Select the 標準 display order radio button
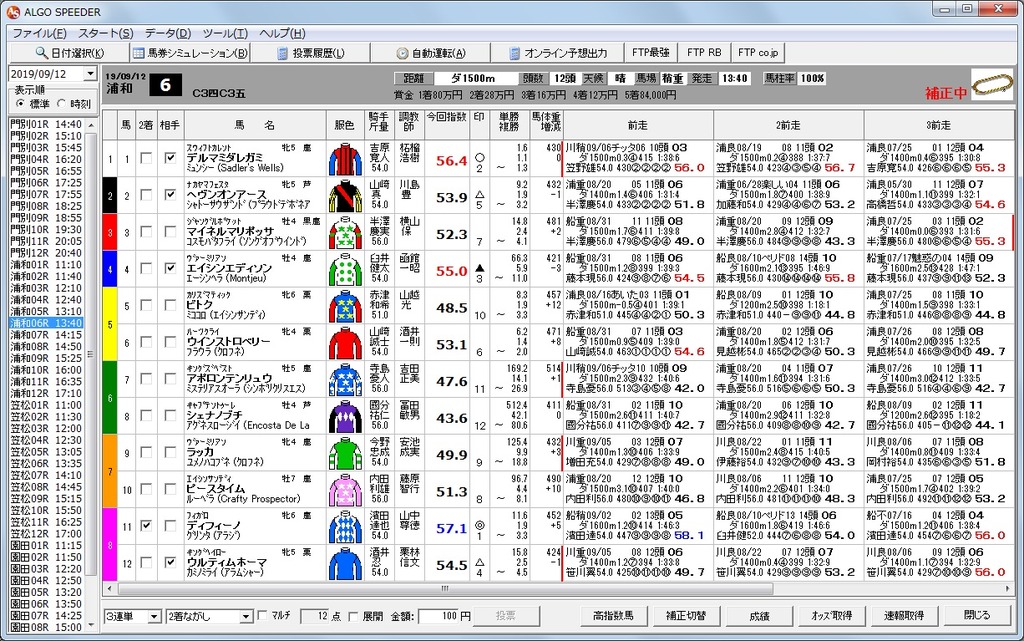Screen dimensions: 1024x641 (x=20, y=104)
